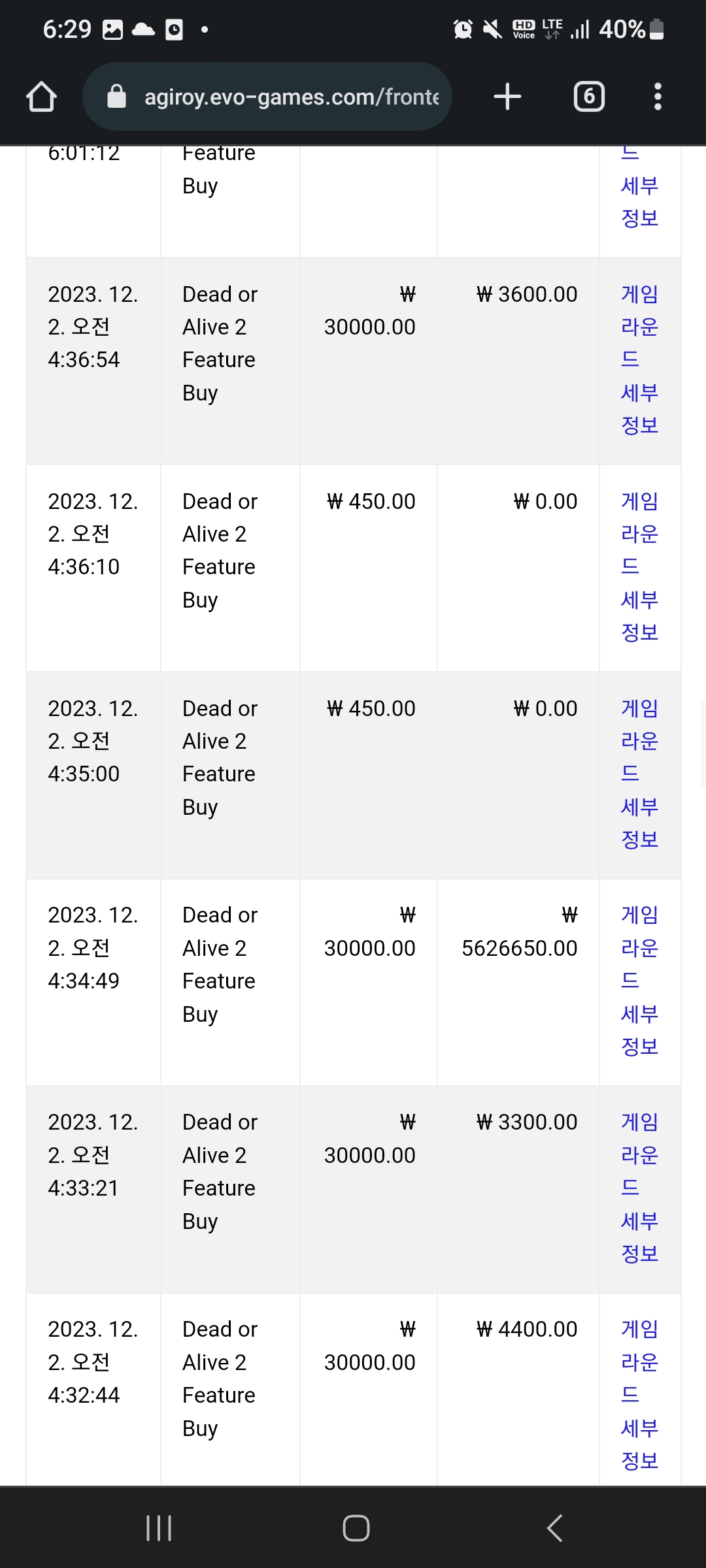
Task: Open round details link for 4:36:10 bet
Action: (639, 567)
